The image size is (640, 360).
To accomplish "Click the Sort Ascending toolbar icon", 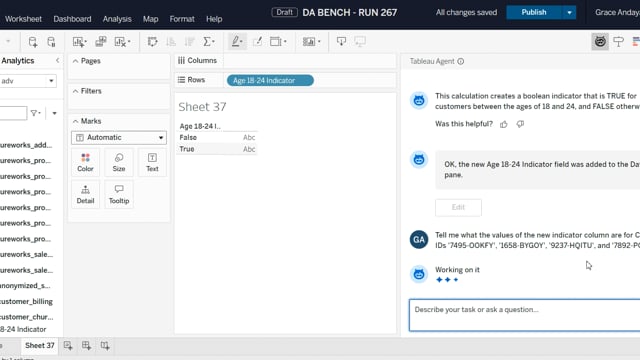I will tap(171, 42).
